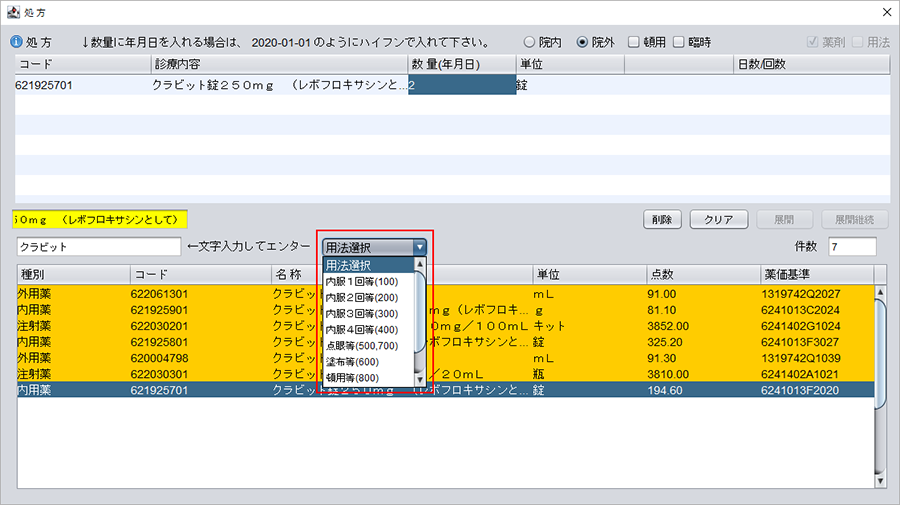The width and height of the screenshot is (900, 505).
Task: Choose 内服４回等(400) from the list
Action: tap(368, 330)
